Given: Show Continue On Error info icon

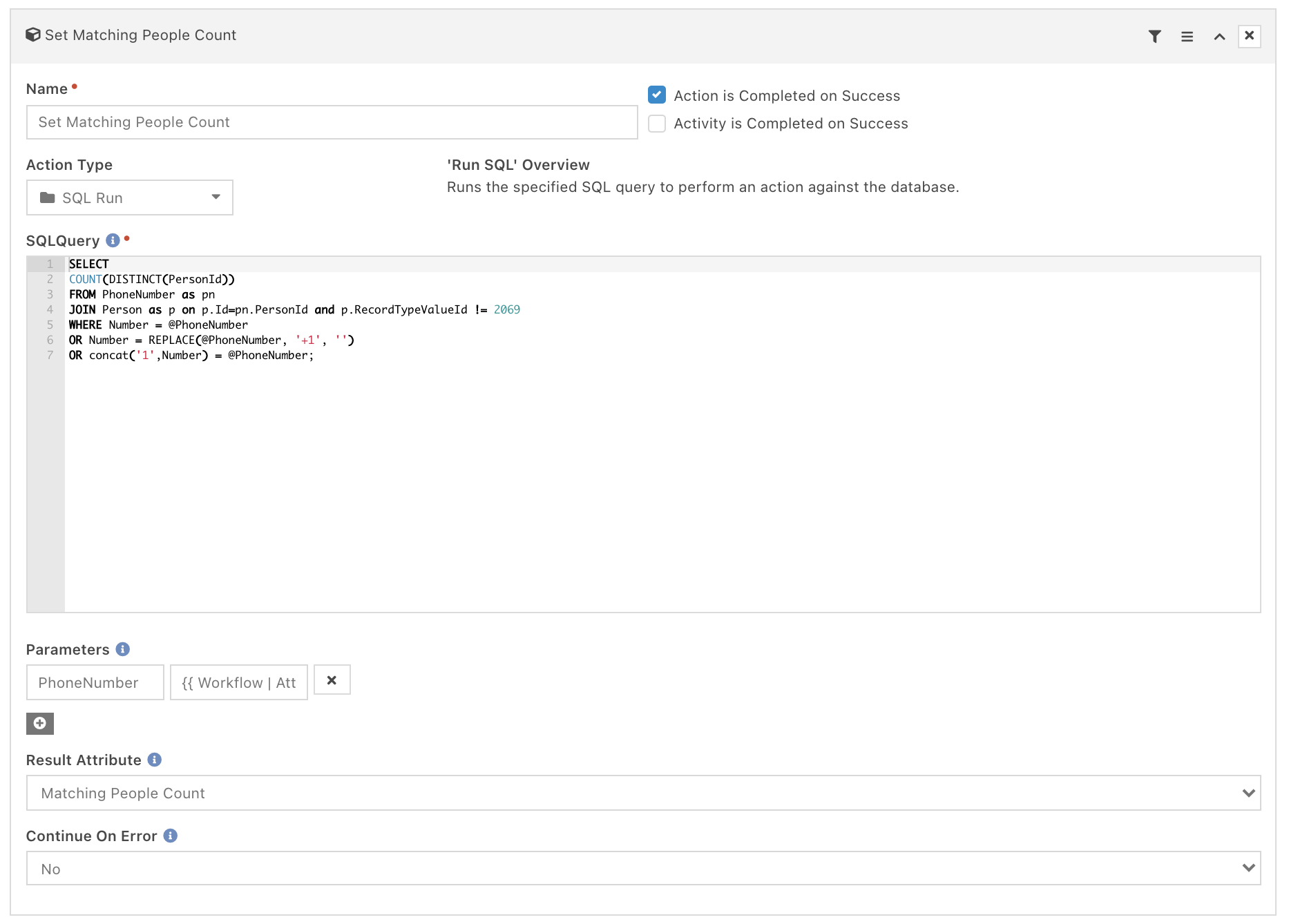Looking at the screenshot, I should coord(171,836).
